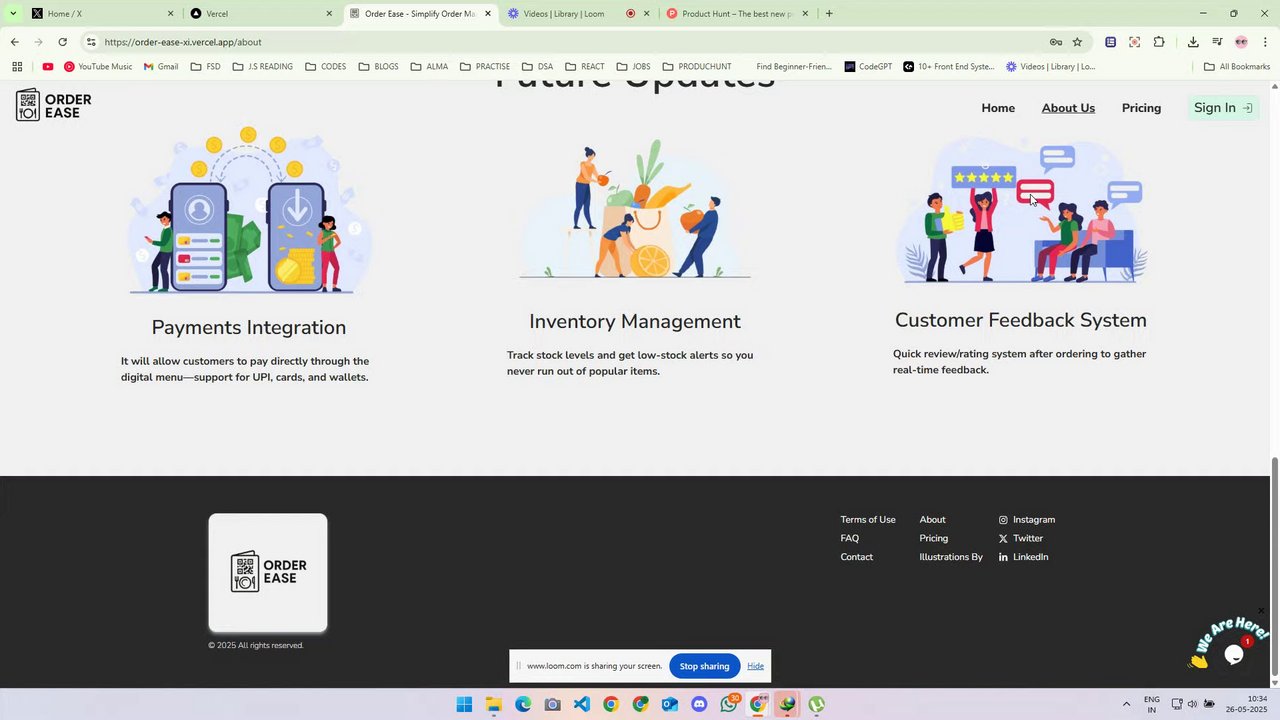The image size is (1280, 720).
Task: Click the Sign In button
Action: [x=1223, y=108]
